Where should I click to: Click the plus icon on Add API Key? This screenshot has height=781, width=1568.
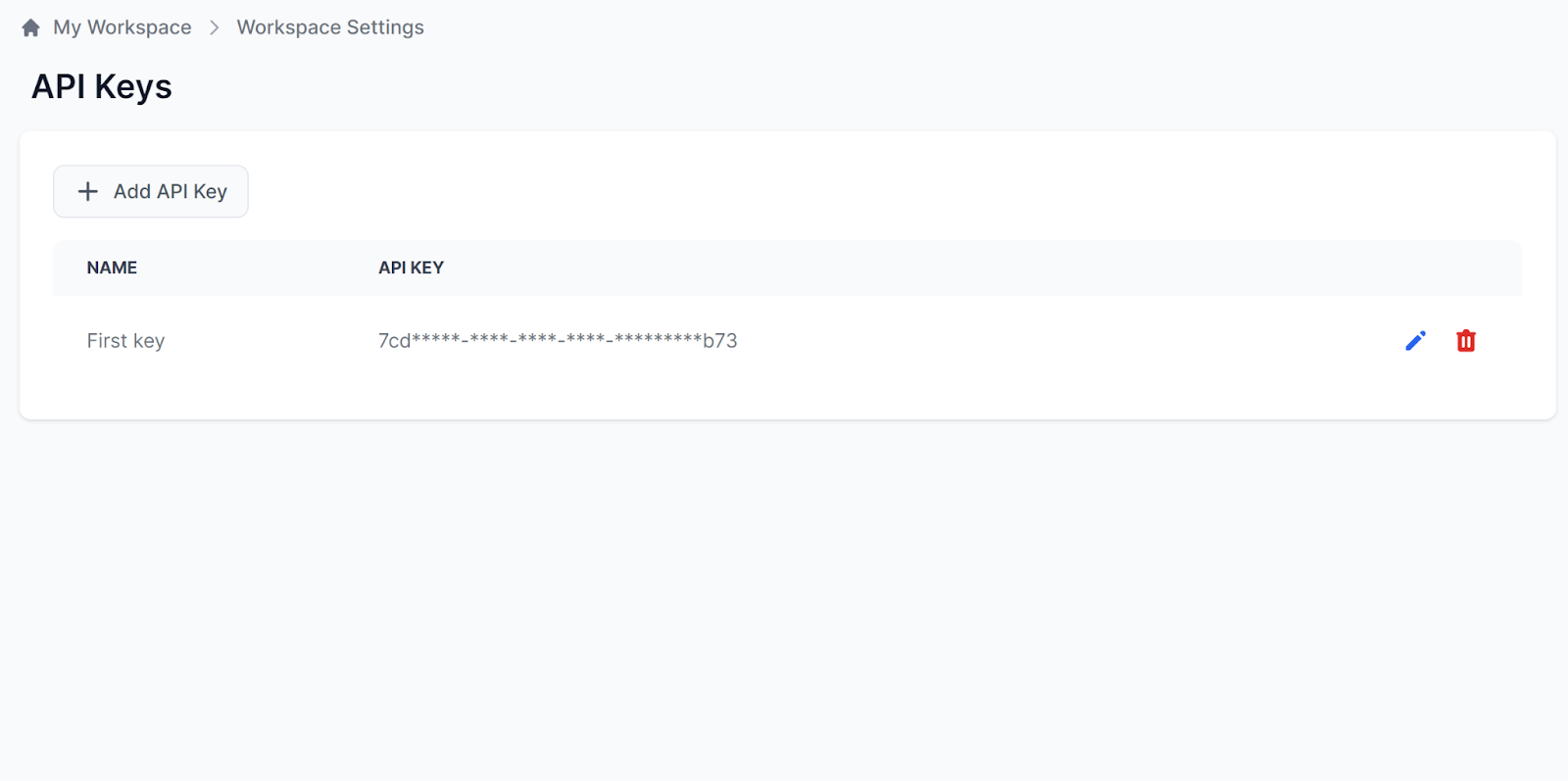point(87,191)
